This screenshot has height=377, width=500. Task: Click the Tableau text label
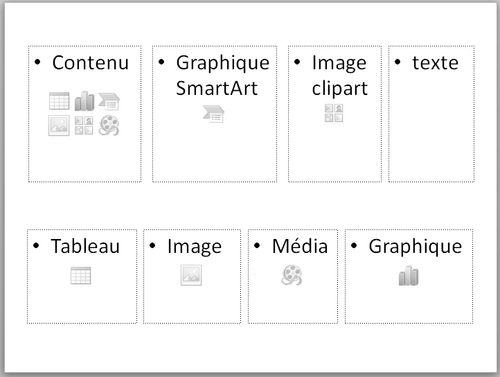[x=85, y=246]
